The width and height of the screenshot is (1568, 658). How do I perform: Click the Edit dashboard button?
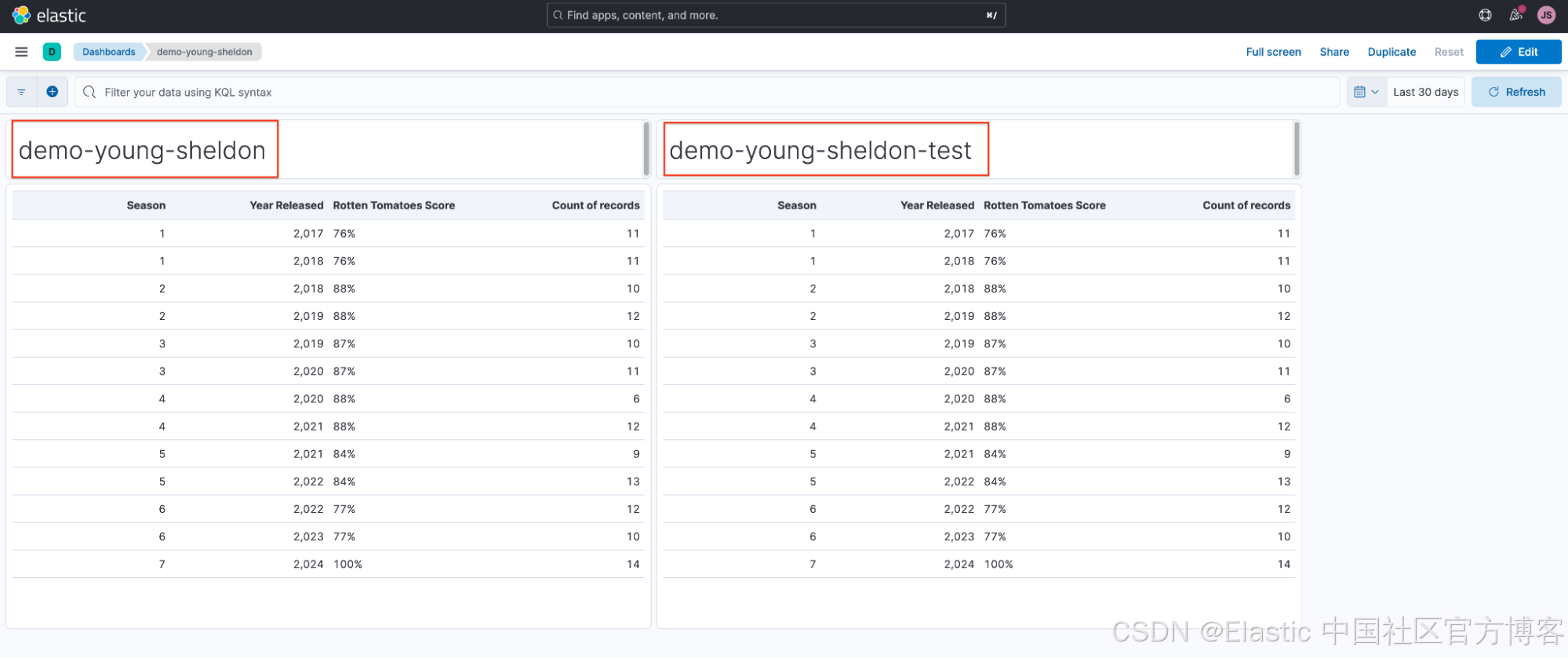tap(1519, 52)
